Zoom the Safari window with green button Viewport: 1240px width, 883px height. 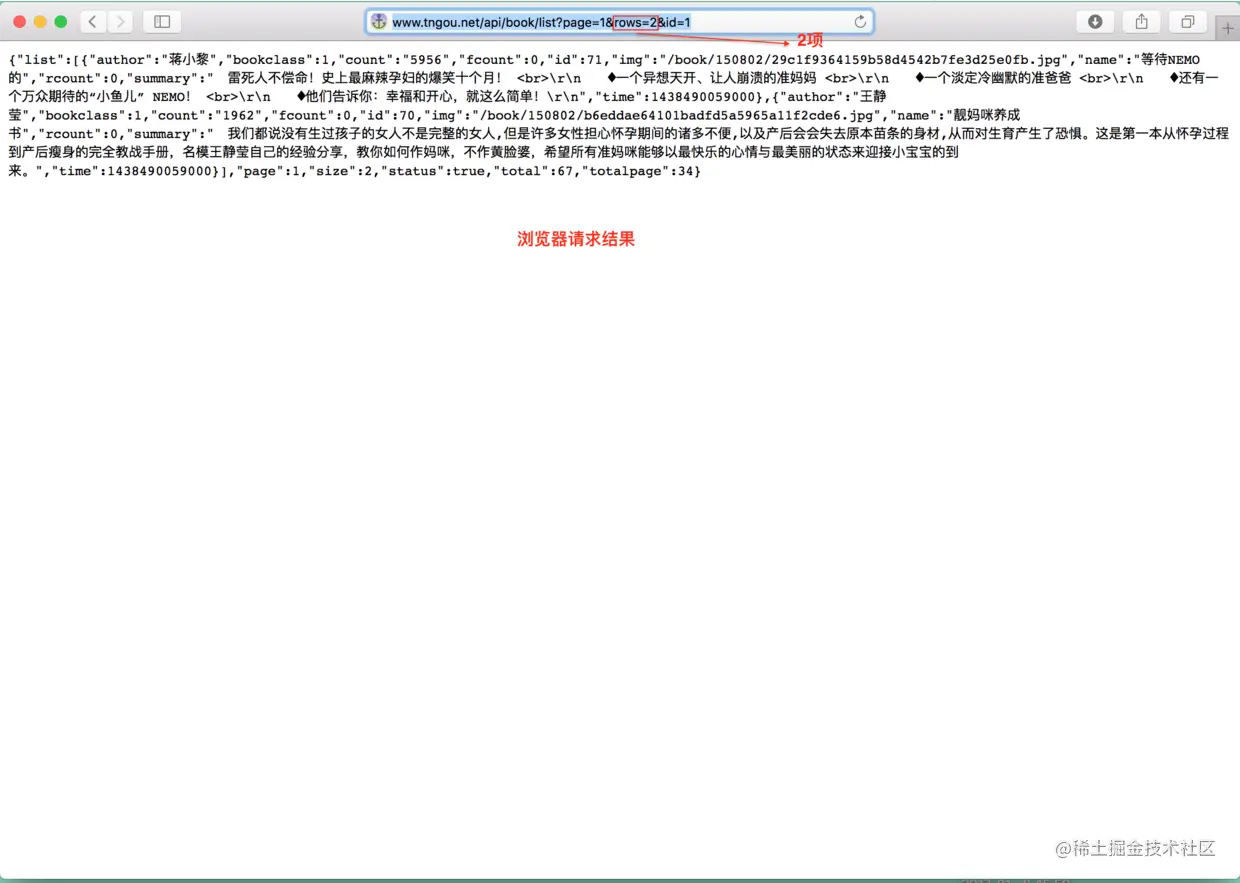click(x=61, y=22)
